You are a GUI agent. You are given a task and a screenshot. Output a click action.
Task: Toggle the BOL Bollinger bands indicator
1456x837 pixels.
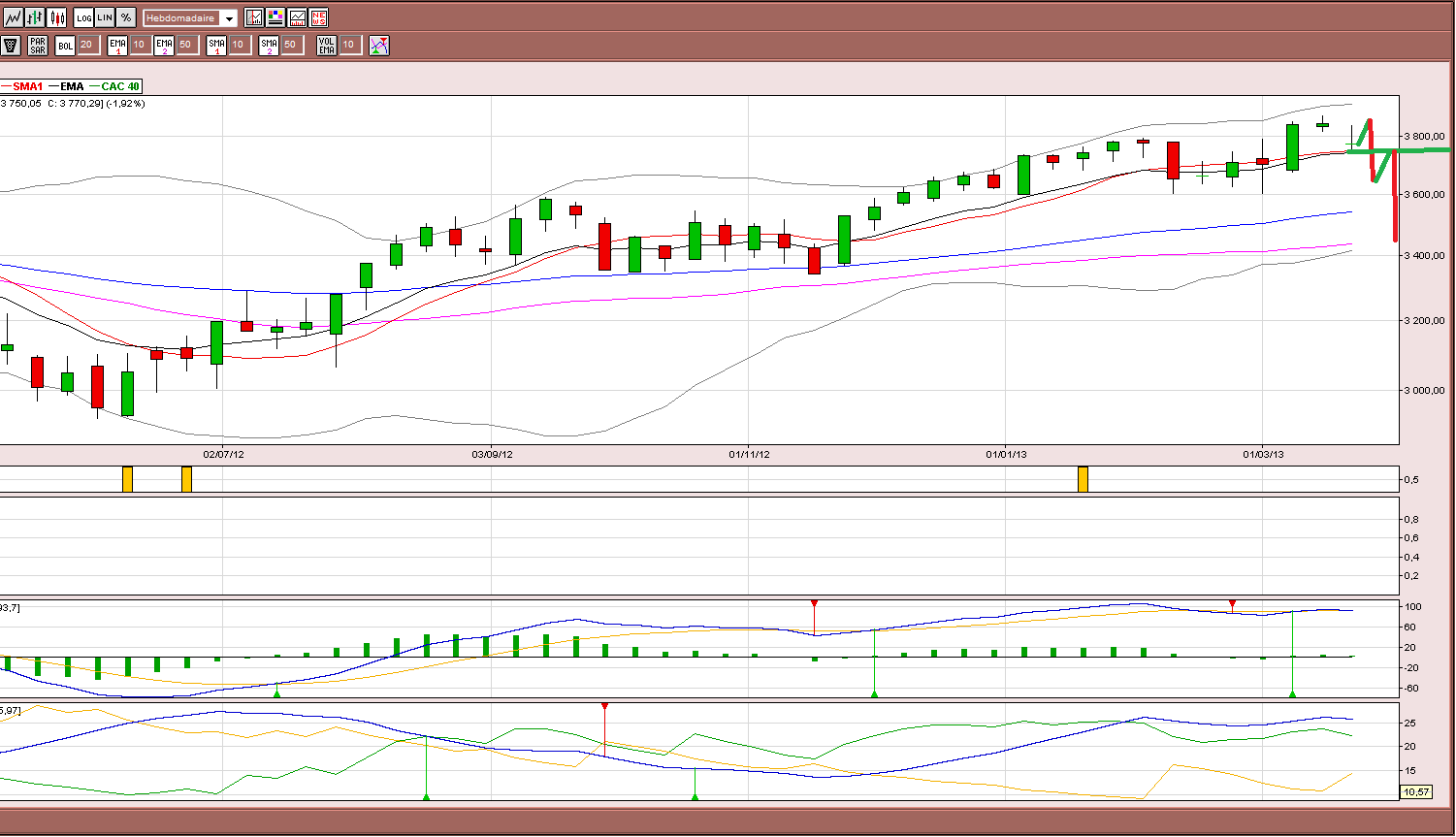pos(65,45)
